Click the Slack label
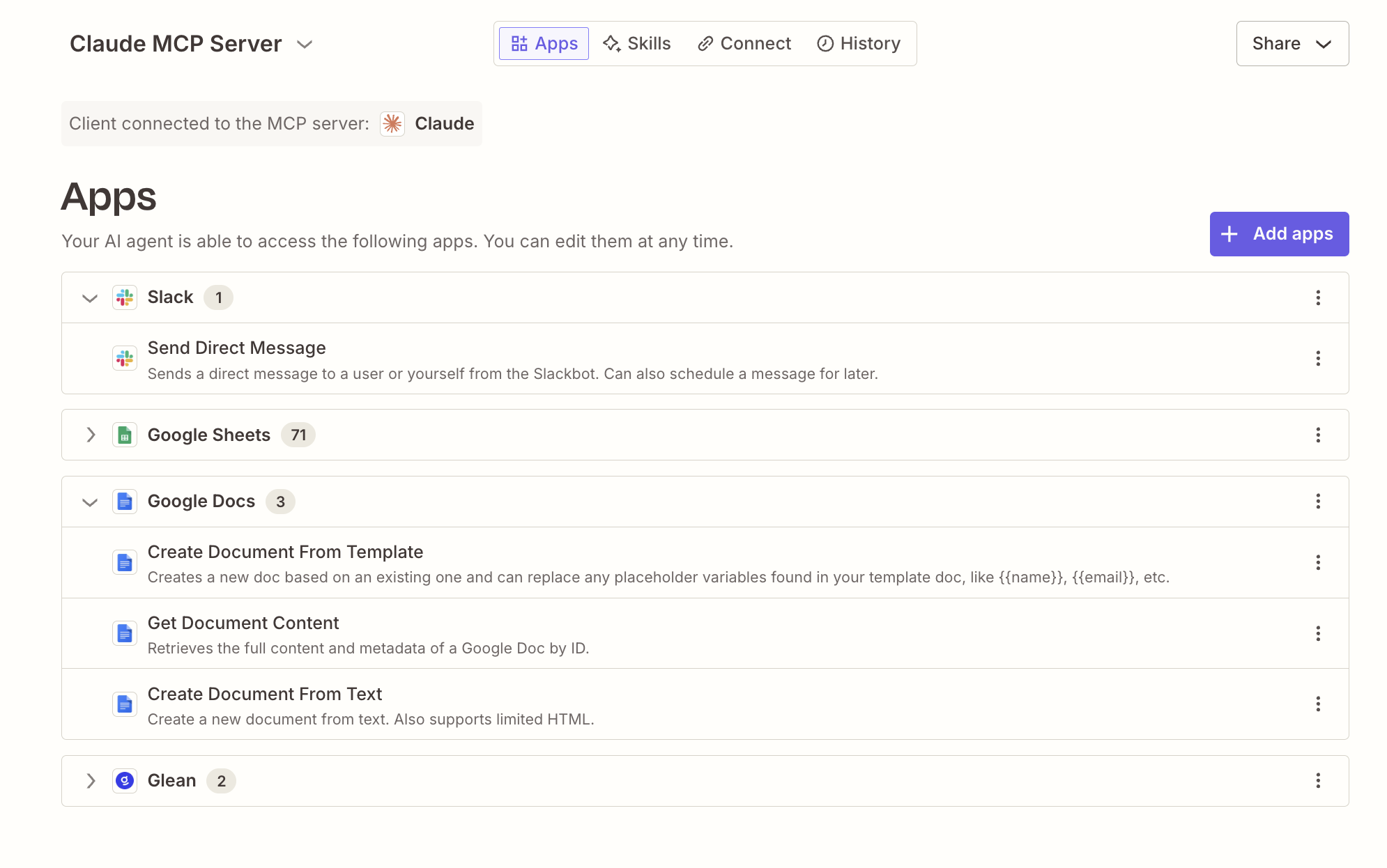The width and height of the screenshot is (1387, 868). tap(170, 297)
